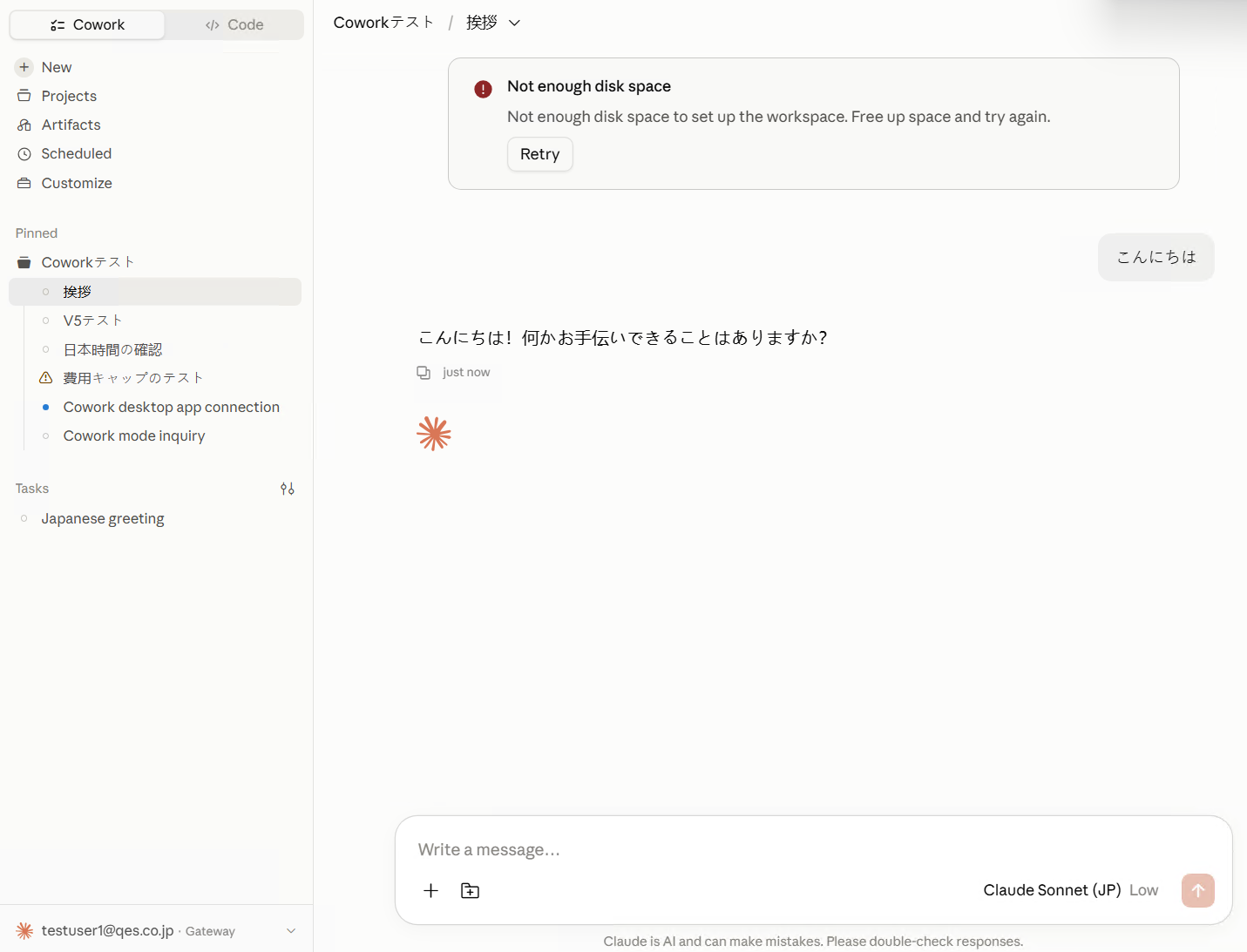Click the Not enough disk space heading

click(589, 86)
